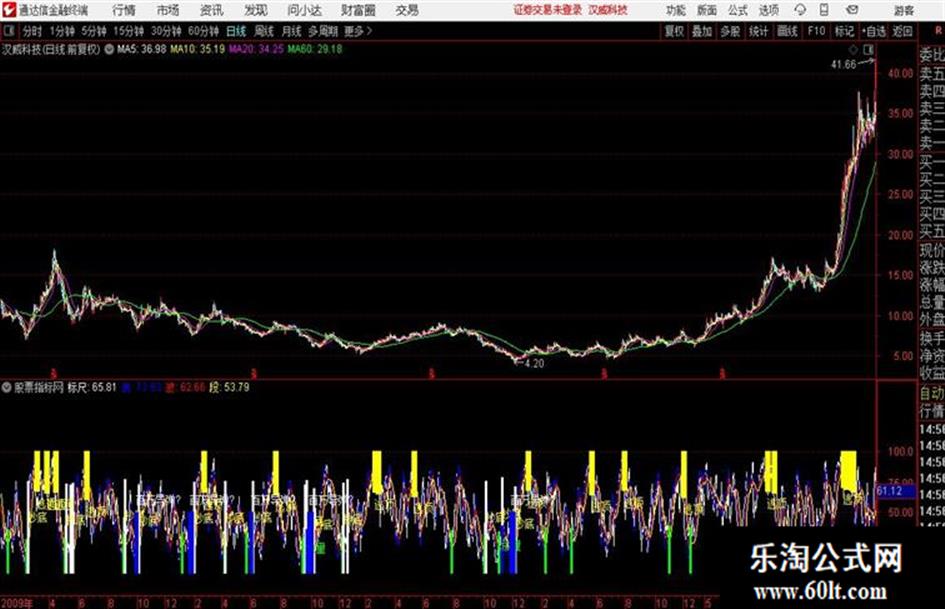Image resolution: width=945 pixels, height=609 pixels.
Task: Open the 行情 menu
Action: [124, 10]
